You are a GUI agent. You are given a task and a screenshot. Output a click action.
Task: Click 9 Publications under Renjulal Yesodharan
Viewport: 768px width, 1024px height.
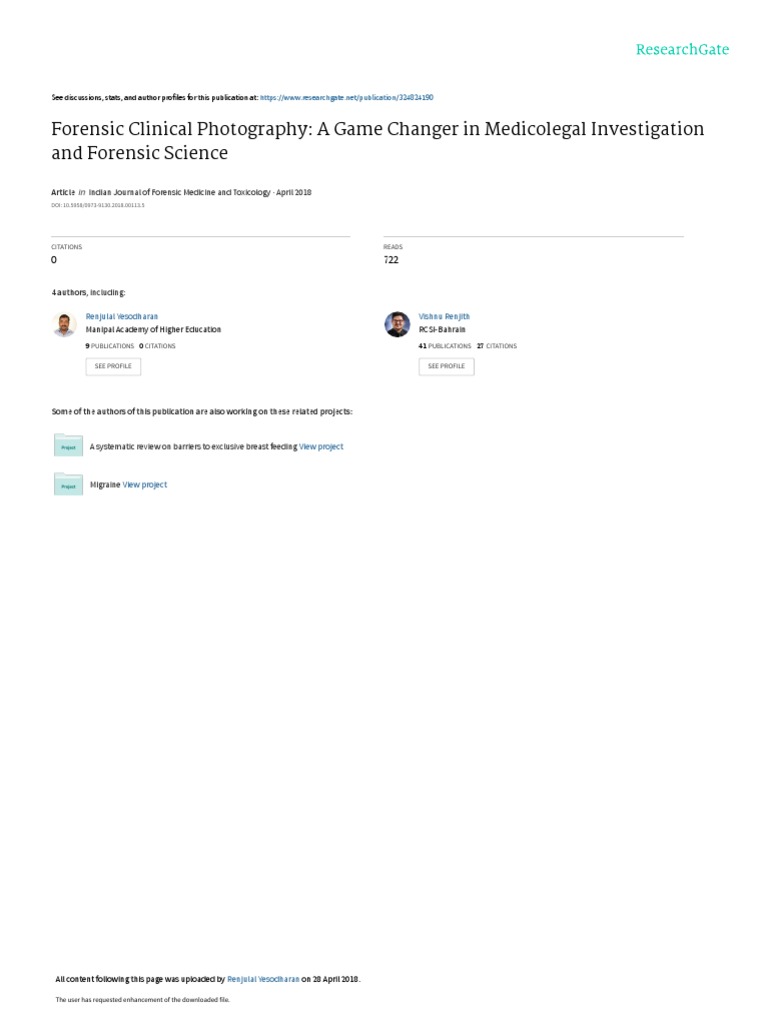[110, 346]
